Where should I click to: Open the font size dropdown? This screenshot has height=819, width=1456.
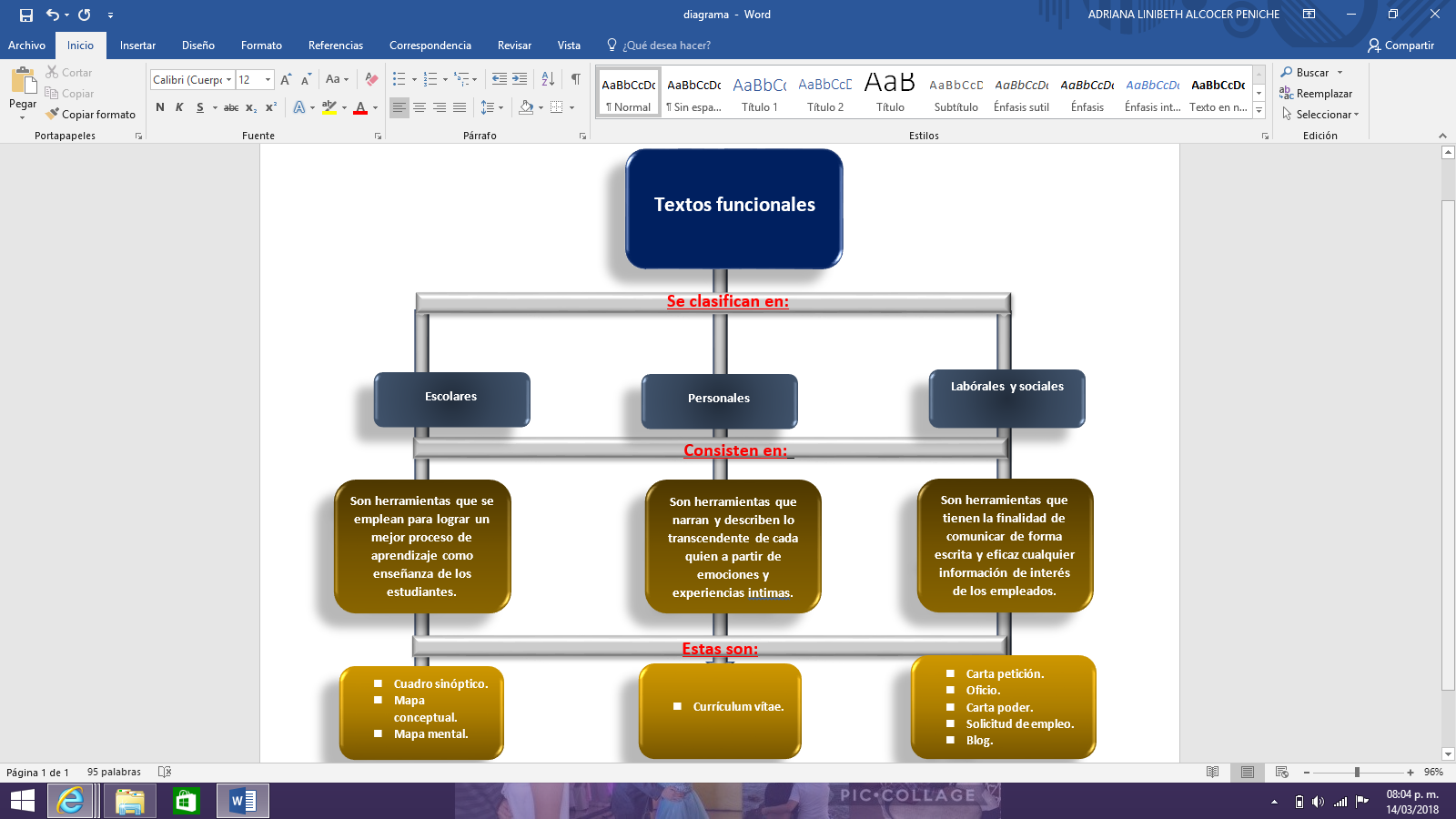(267, 79)
